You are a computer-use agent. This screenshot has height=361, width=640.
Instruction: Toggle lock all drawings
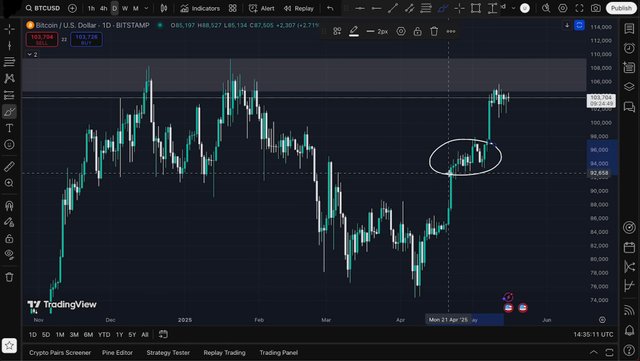[9, 238]
